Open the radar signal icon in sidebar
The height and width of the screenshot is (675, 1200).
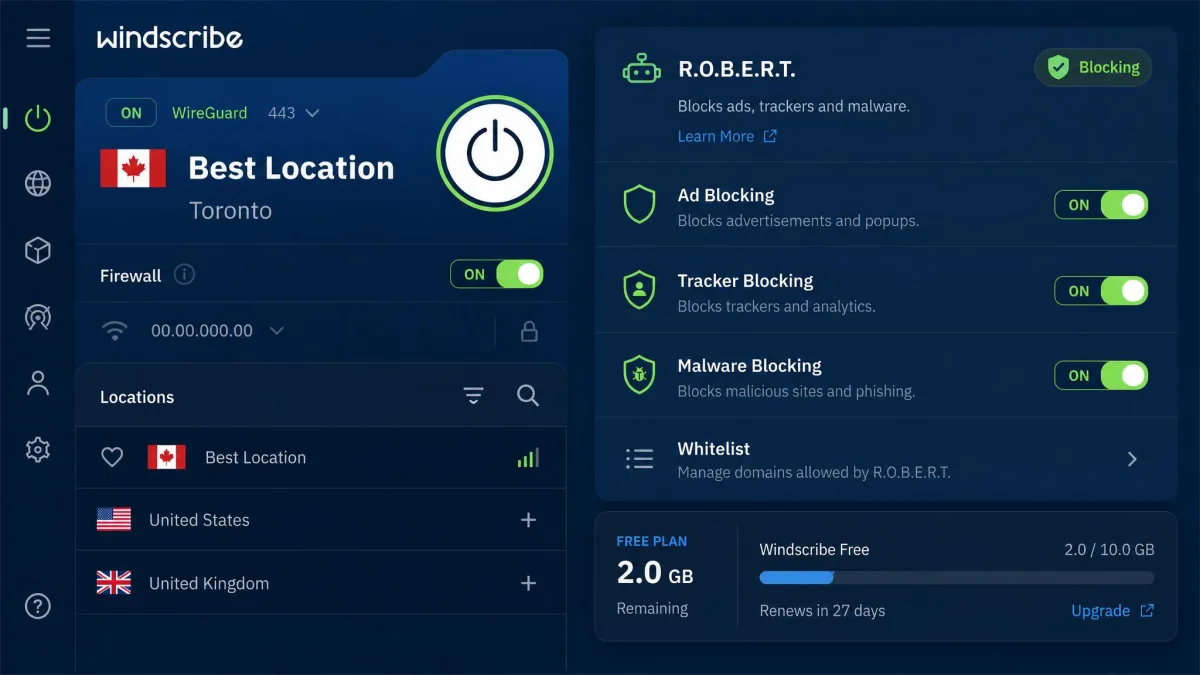(x=38, y=317)
